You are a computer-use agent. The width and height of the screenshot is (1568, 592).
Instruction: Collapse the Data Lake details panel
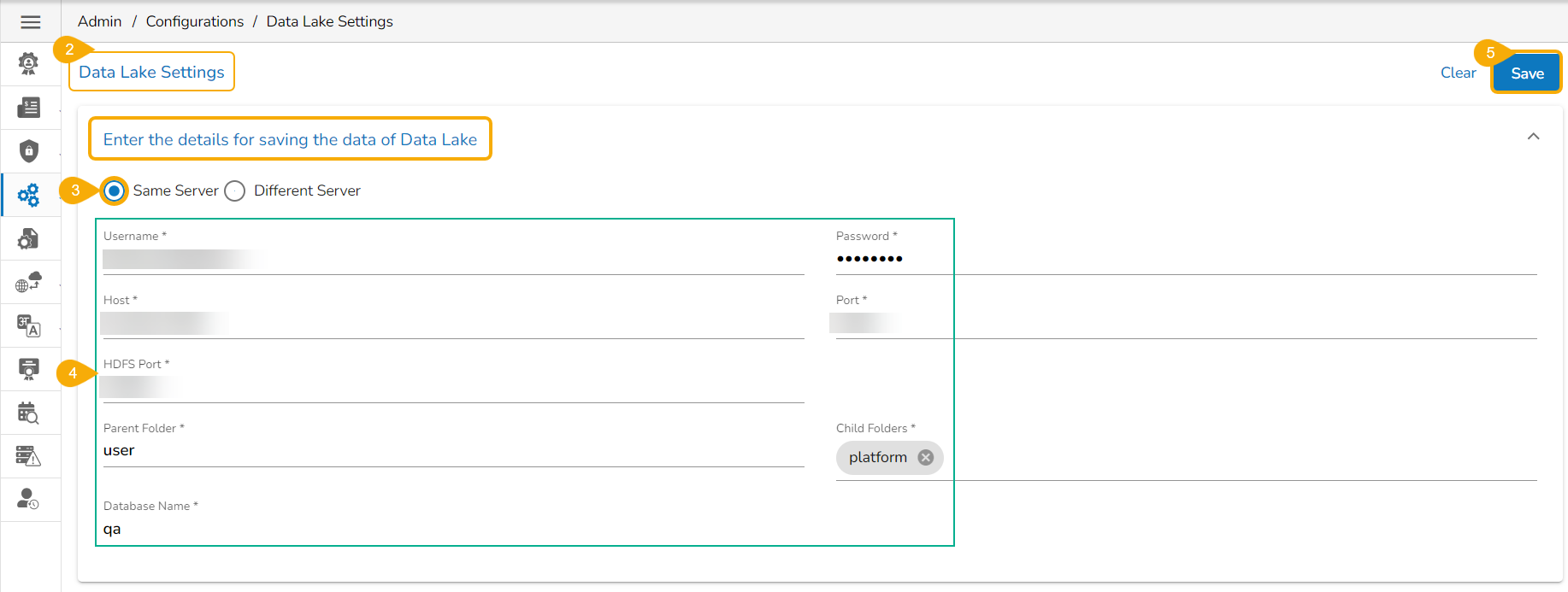click(1533, 137)
